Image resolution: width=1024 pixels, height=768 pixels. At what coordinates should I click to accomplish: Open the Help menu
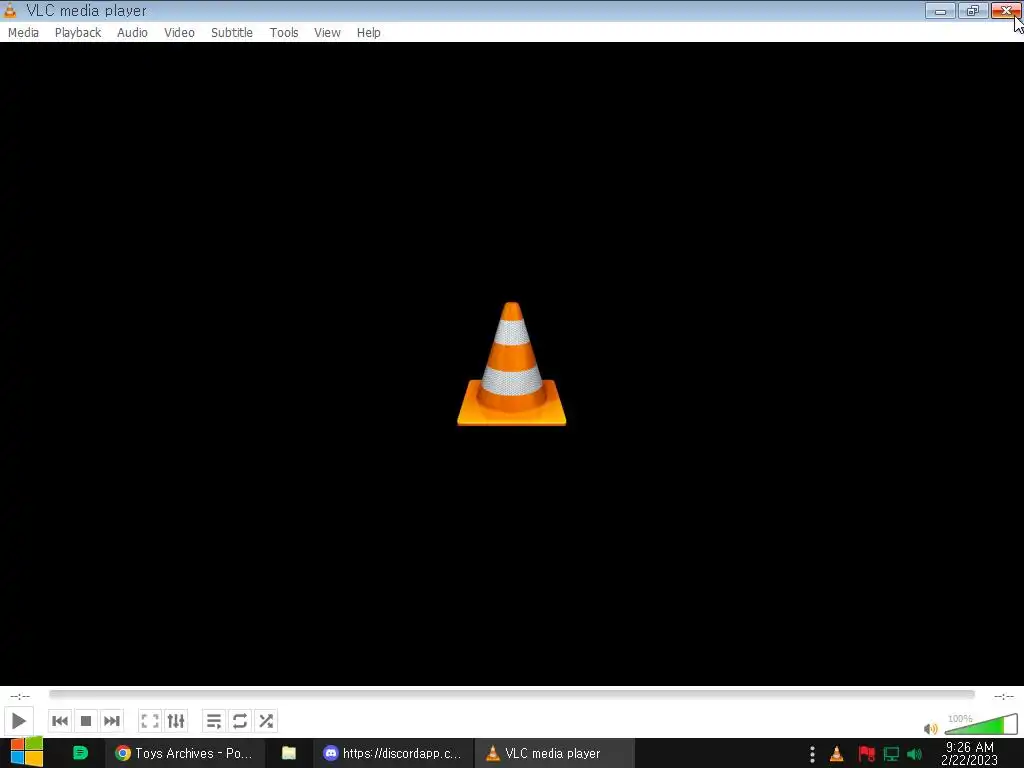point(368,33)
